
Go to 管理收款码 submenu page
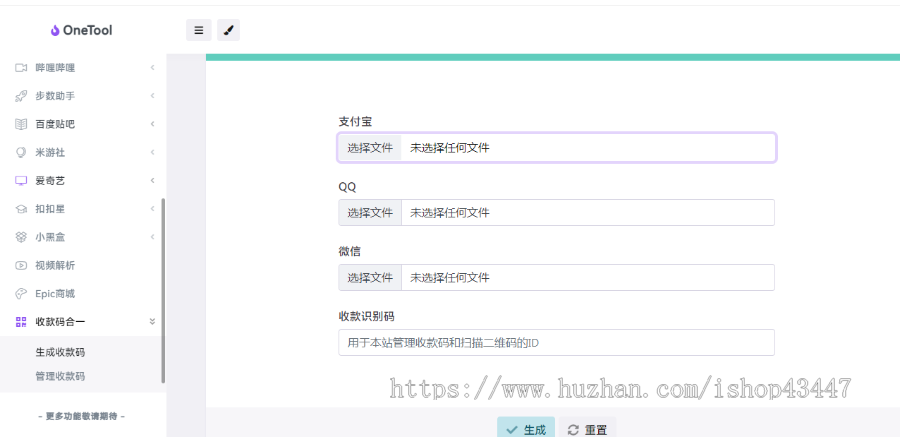click(60, 376)
